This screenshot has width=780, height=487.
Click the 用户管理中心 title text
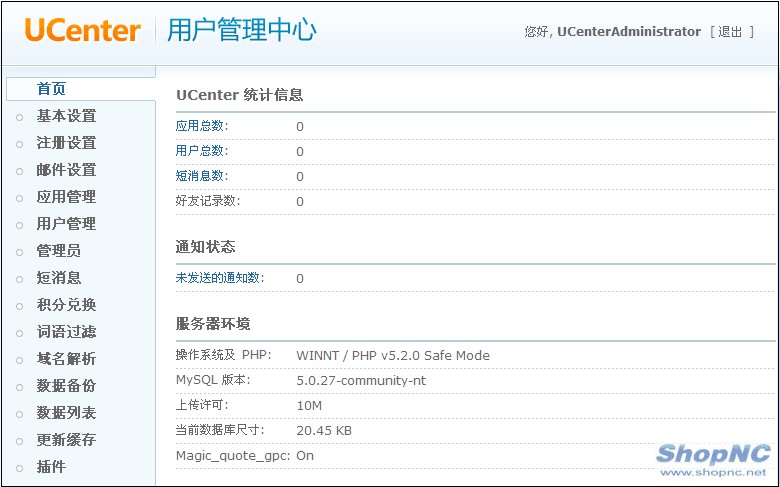pos(241,30)
